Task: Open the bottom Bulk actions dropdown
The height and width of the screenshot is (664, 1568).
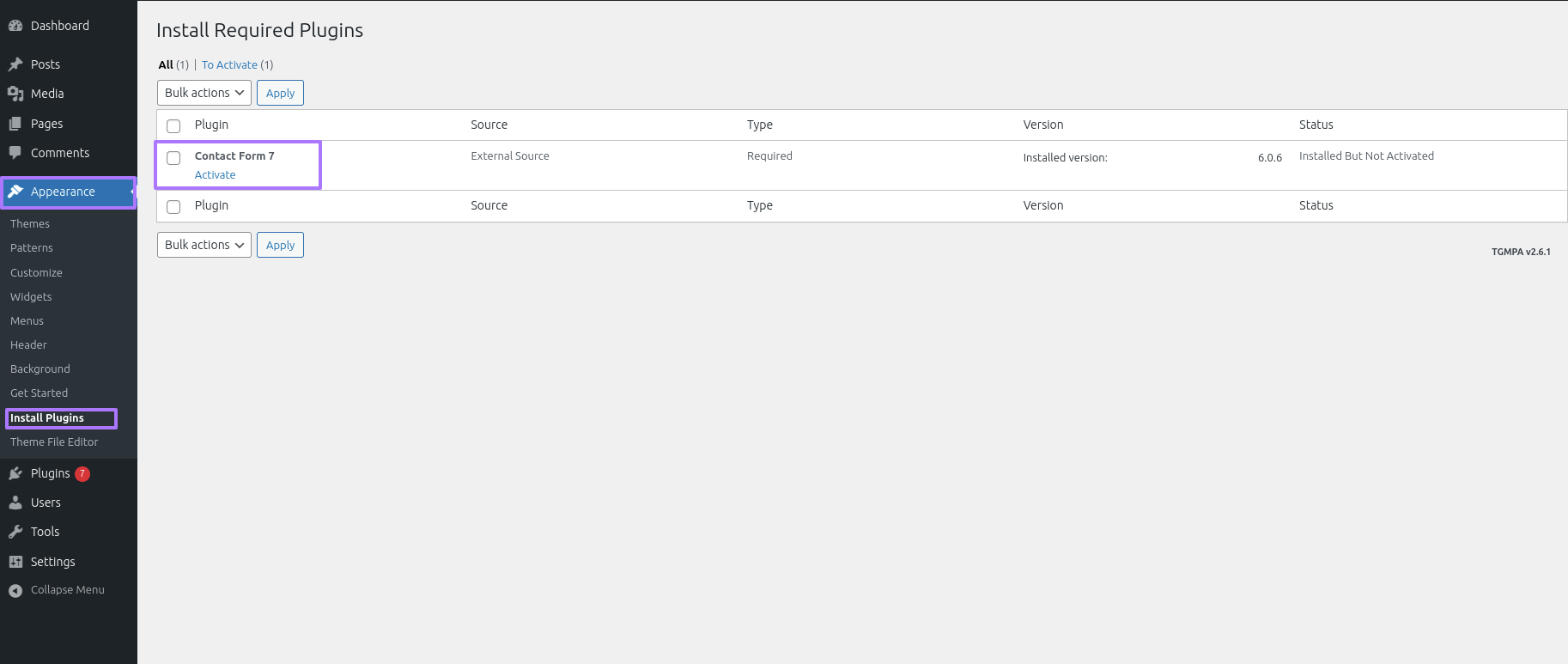Action: pyautogui.click(x=204, y=245)
